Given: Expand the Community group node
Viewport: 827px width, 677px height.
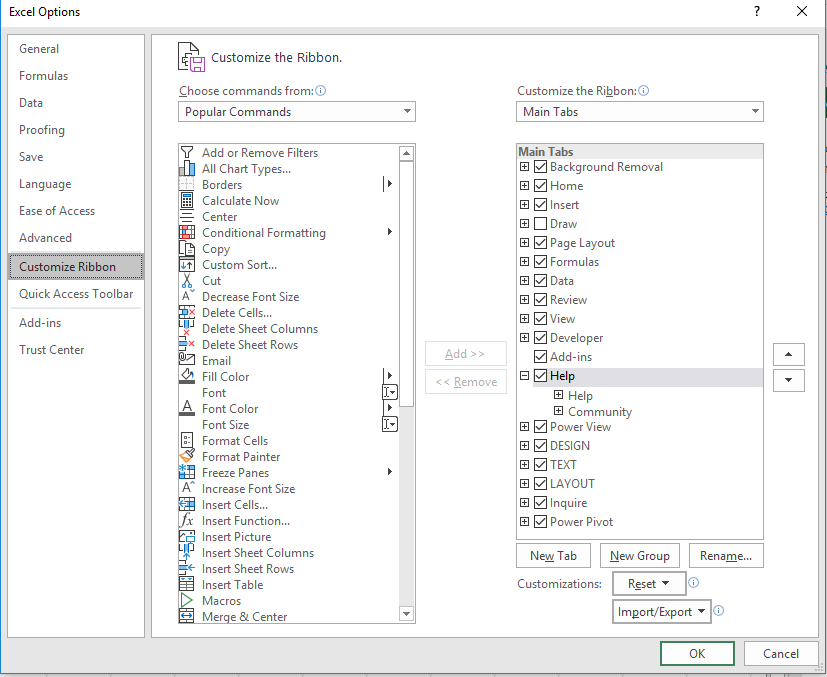Looking at the screenshot, I should pos(559,411).
